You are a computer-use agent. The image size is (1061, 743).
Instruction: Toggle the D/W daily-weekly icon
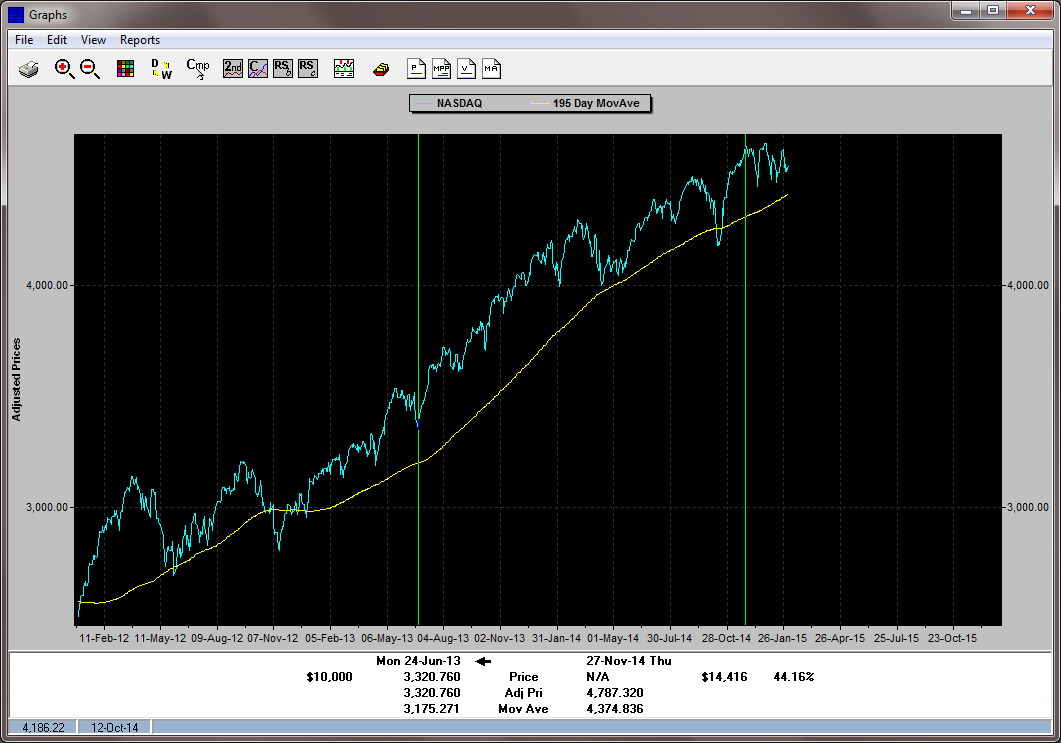click(x=162, y=69)
